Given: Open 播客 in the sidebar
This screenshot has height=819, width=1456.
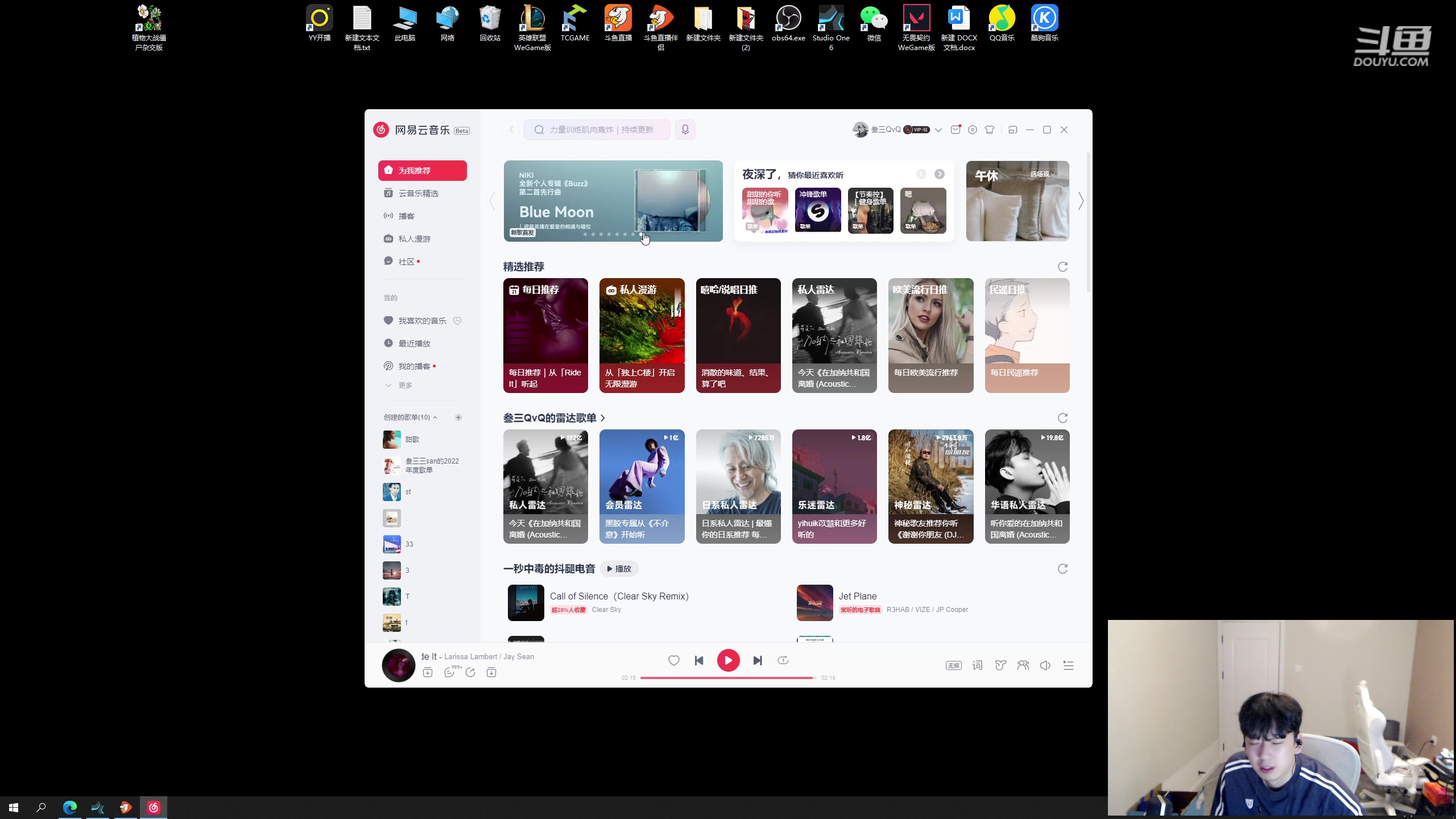Looking at the screenshot, I should click(423, 216).
